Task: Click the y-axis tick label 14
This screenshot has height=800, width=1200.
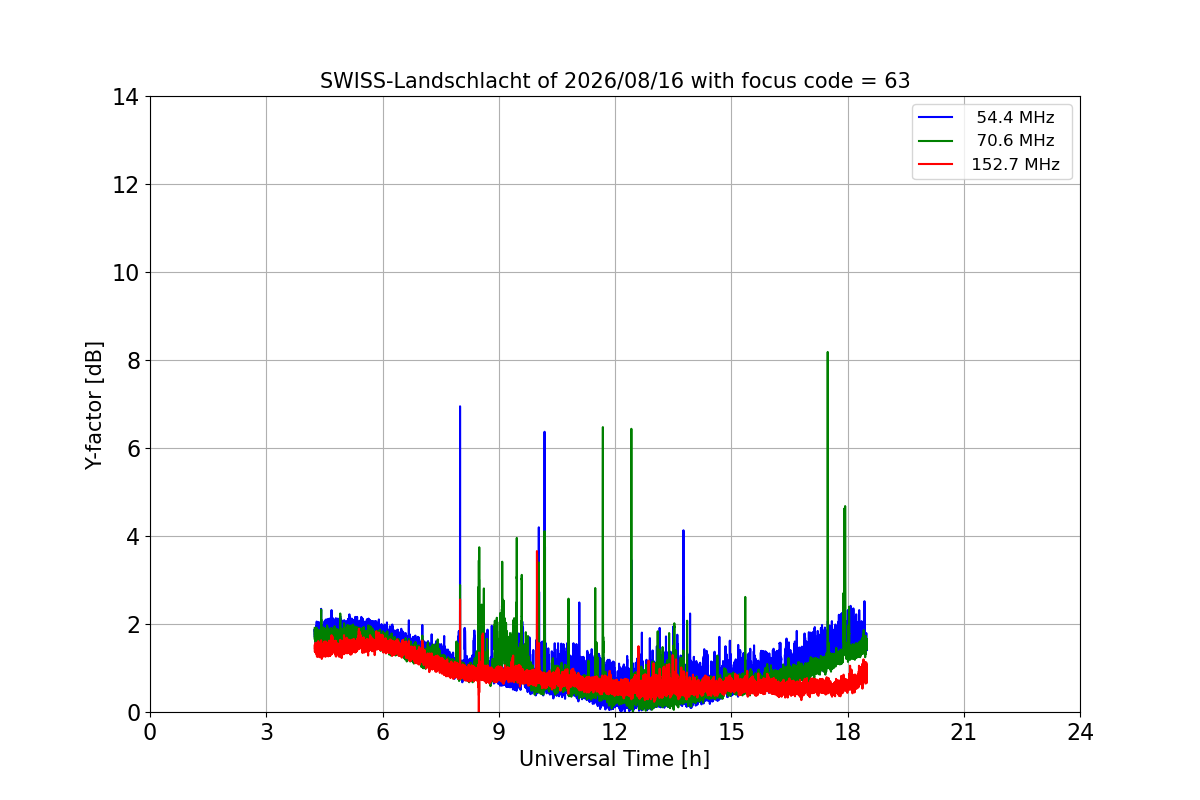Action: (126, 97)
